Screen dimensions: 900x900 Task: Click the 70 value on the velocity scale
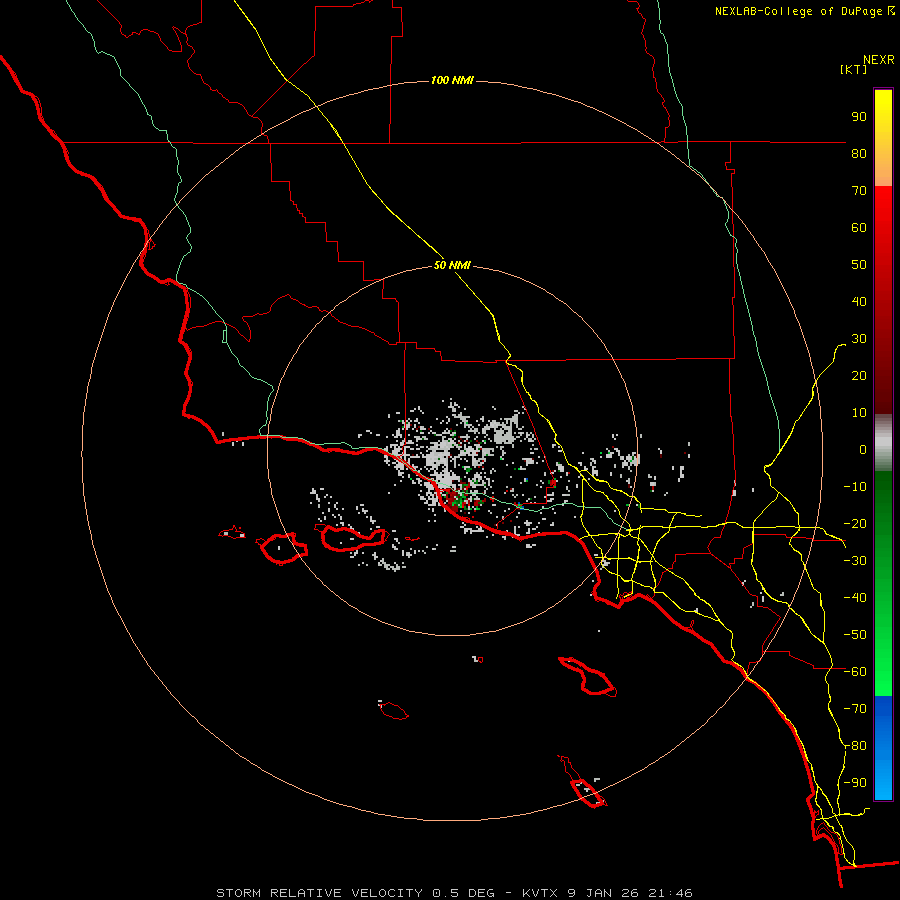tap(859, 191)
